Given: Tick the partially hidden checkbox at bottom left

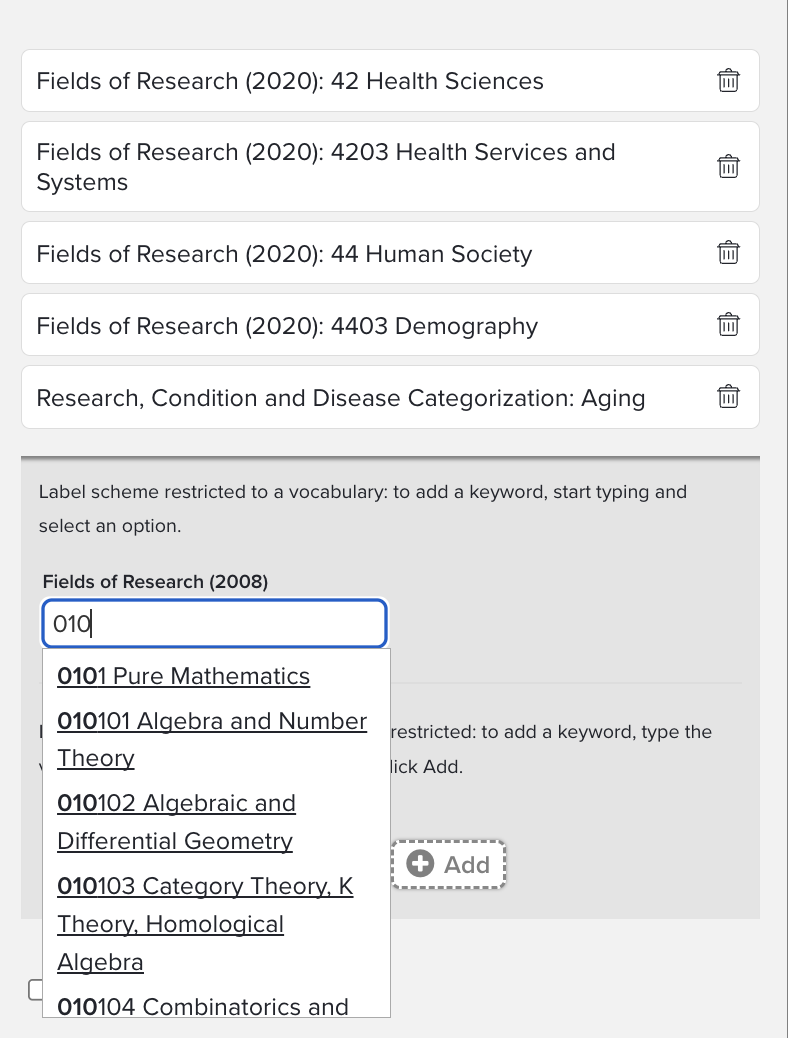Looking at the screenshot, I should [x=35, y=990].
